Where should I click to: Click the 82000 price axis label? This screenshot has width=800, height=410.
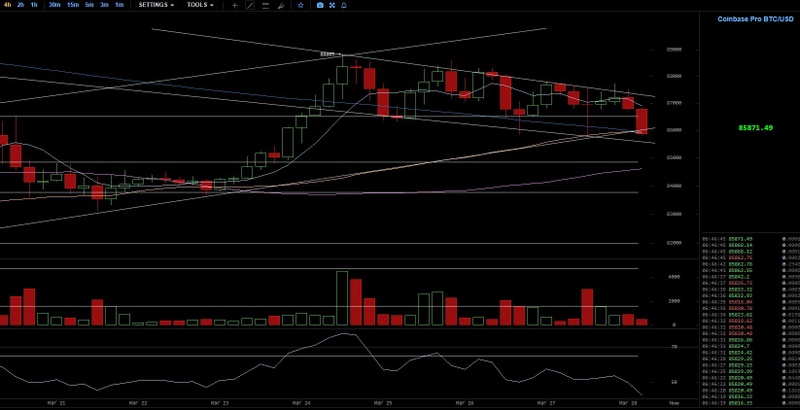point(674,243)
